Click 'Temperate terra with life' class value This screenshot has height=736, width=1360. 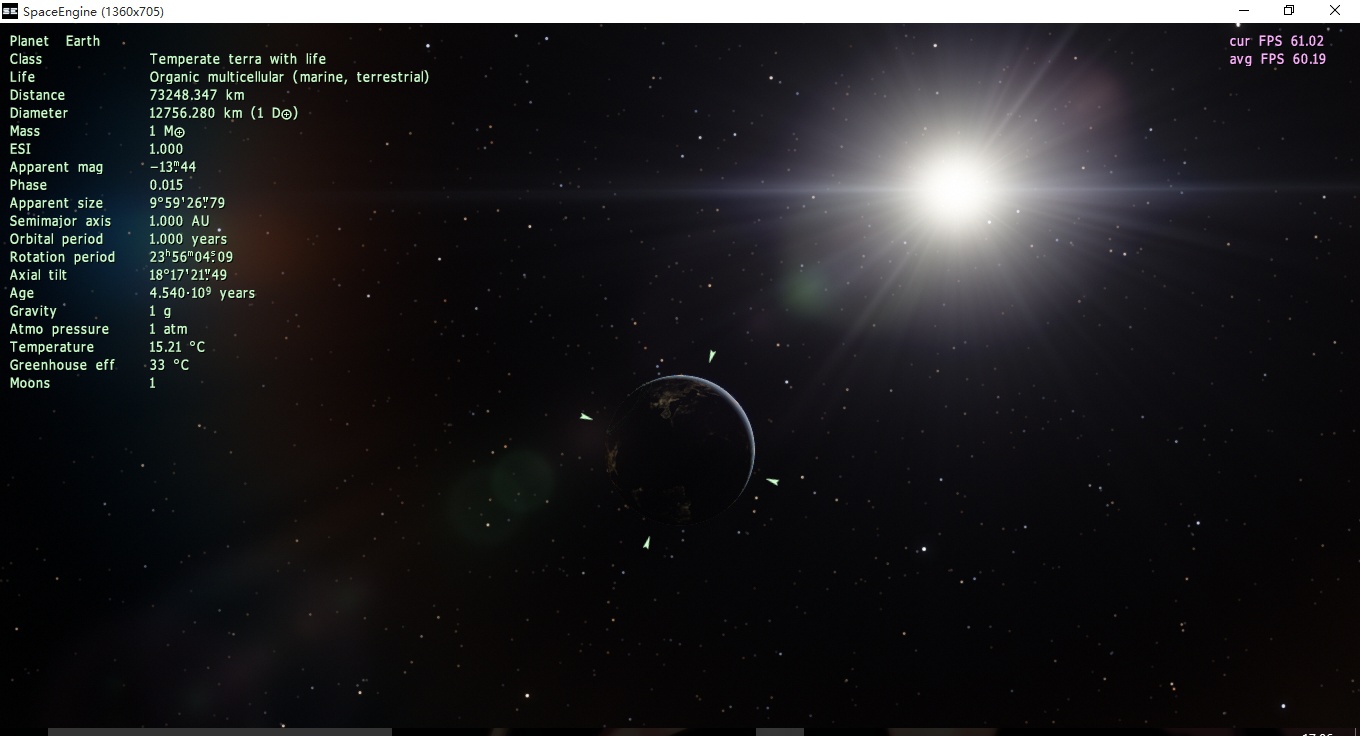(237, 59)
